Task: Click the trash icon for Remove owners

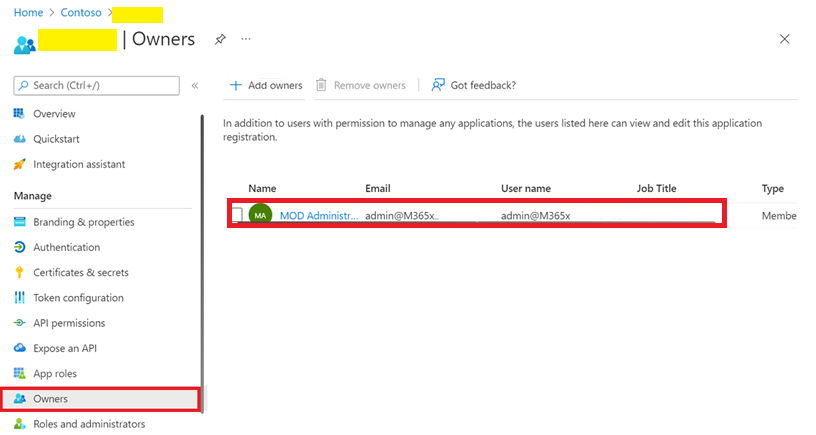Action: tap(321, 85)
